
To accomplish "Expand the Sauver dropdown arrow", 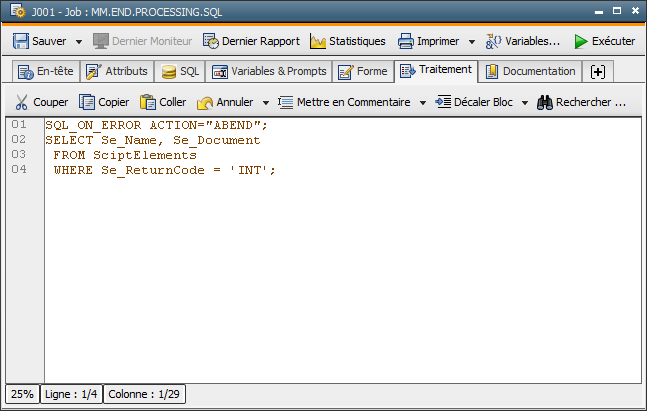I will point(79,42).
